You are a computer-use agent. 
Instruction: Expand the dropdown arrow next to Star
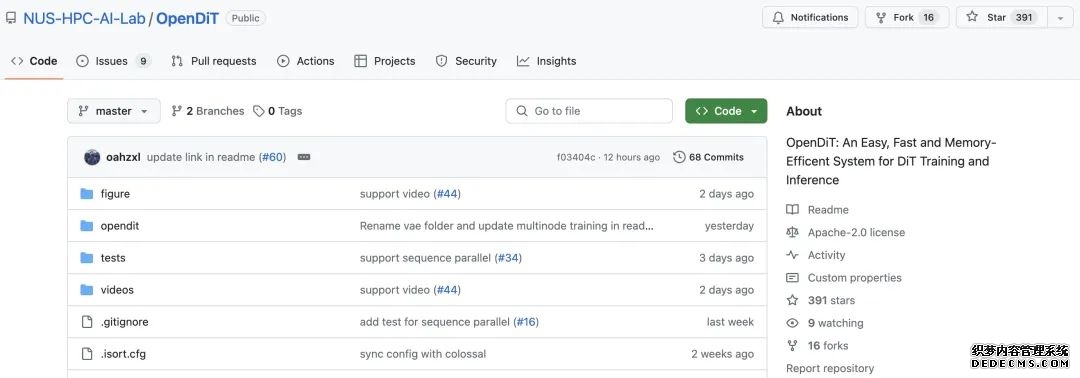[1060, 17]
